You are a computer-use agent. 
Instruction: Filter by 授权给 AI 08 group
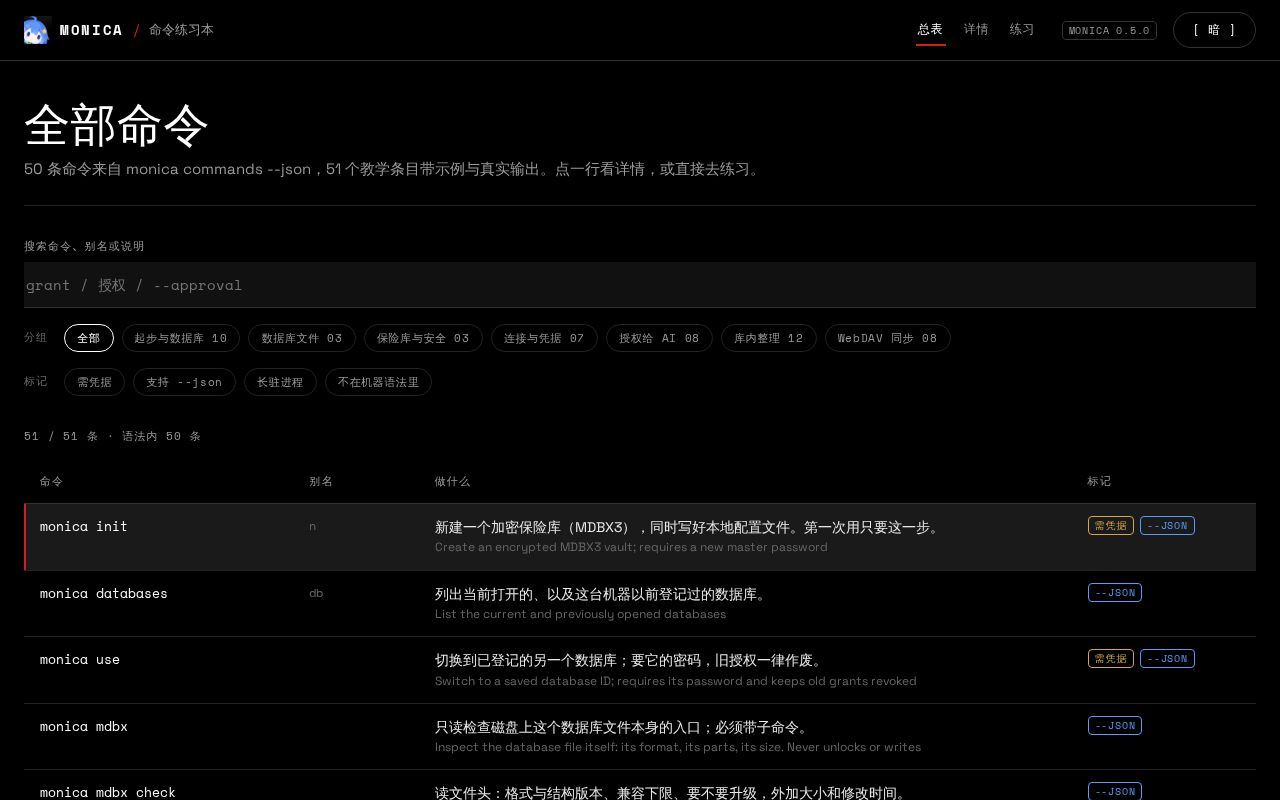click(659, 338)
